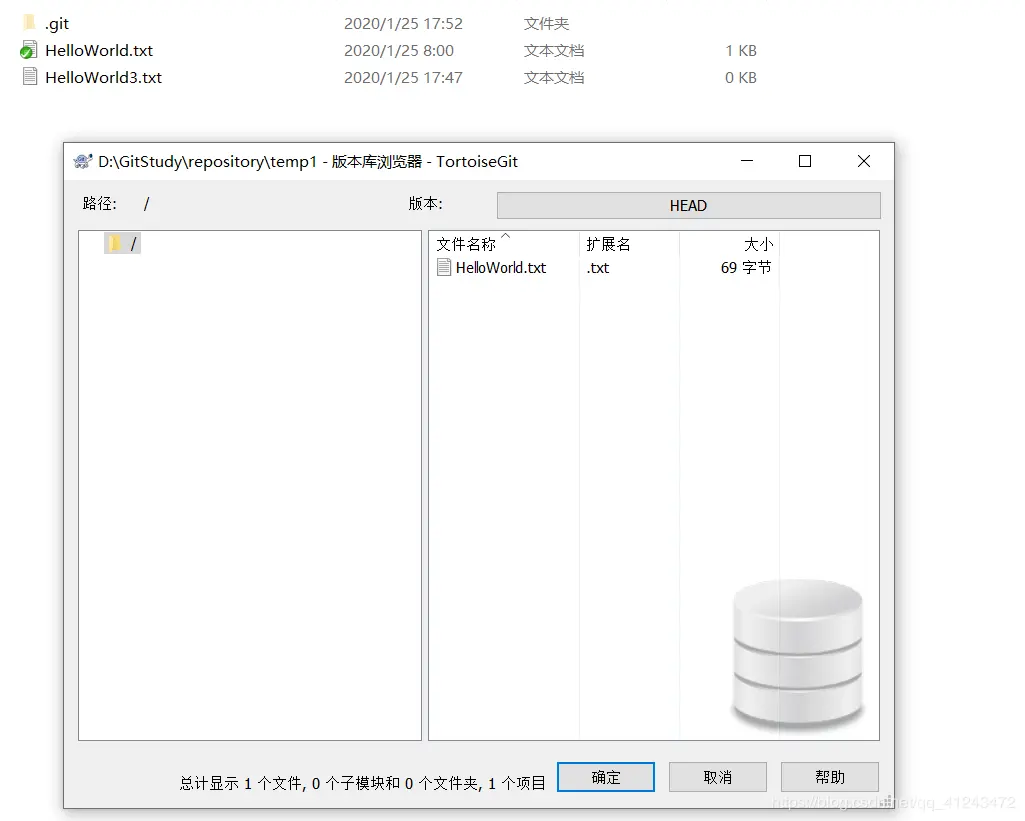Sort by the 大小 column header
The width and height of the screenshot is (1025, 821).
(758, 243)
